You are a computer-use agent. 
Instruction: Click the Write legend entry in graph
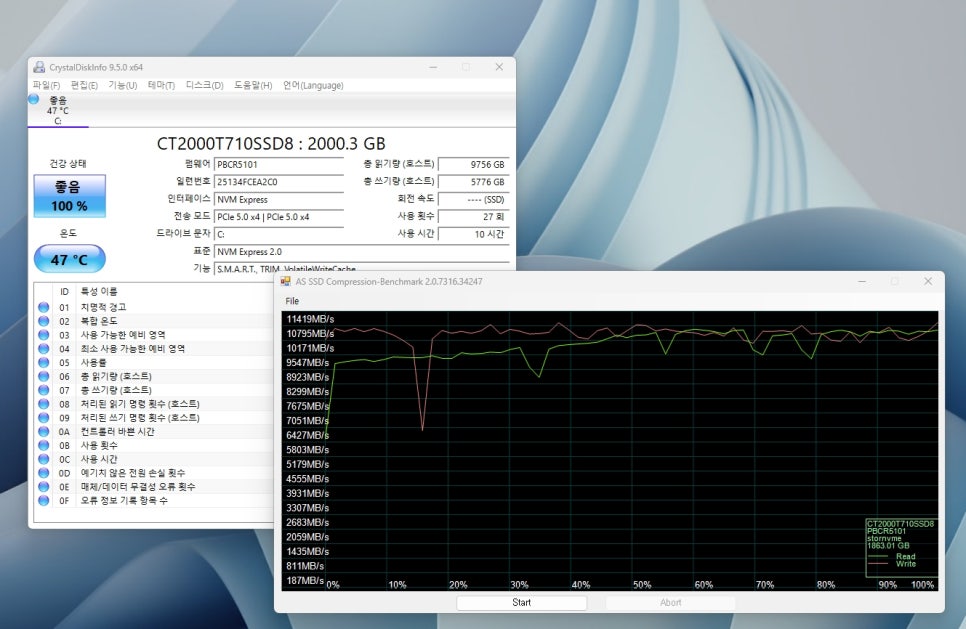click(x=892, y=564)
